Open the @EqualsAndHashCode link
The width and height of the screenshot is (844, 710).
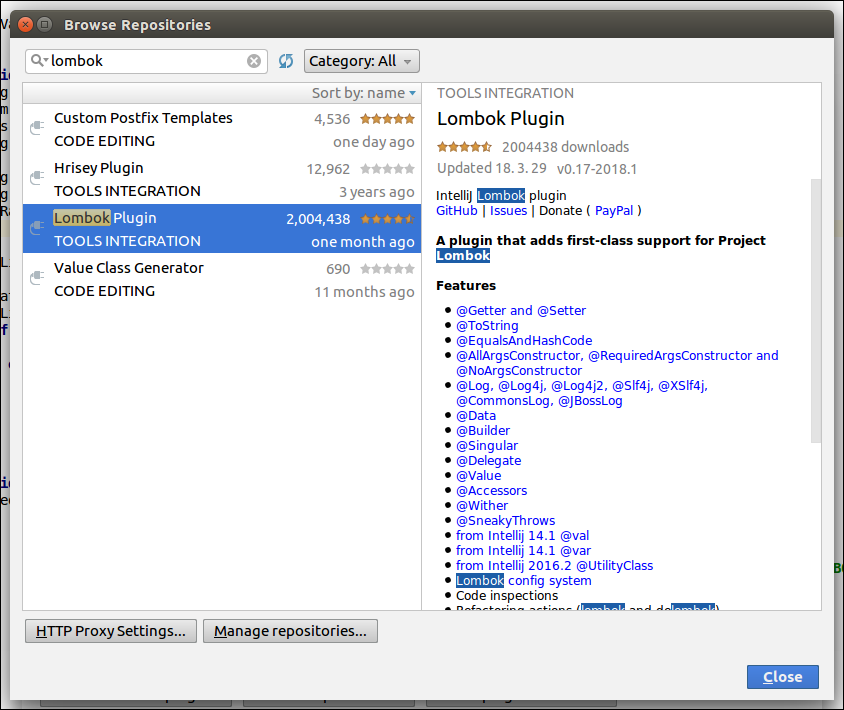[x=524, y=341]
